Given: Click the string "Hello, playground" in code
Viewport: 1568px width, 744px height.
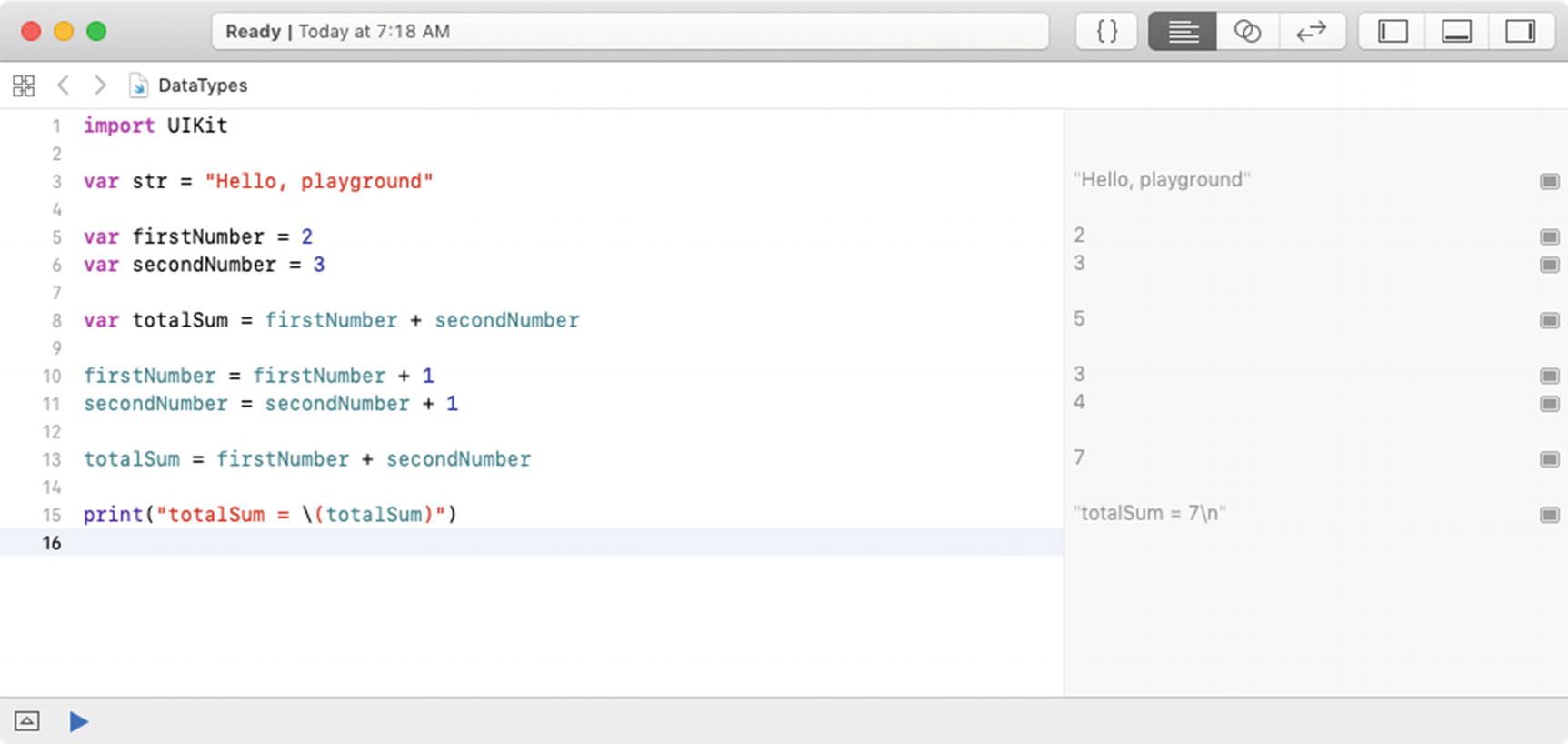Looking at the screenshot, I should click(x=319, y=181).
